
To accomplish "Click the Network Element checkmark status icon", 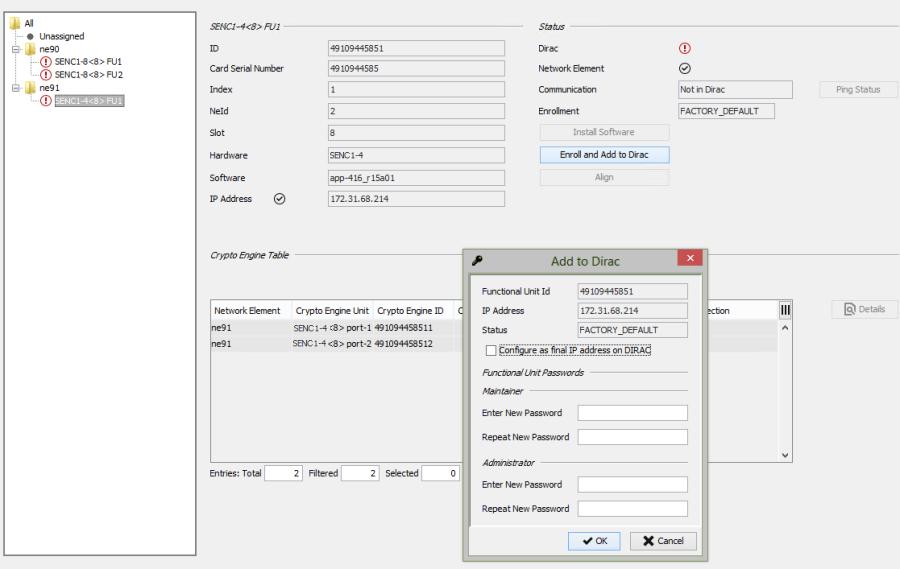I will point(685,69).
